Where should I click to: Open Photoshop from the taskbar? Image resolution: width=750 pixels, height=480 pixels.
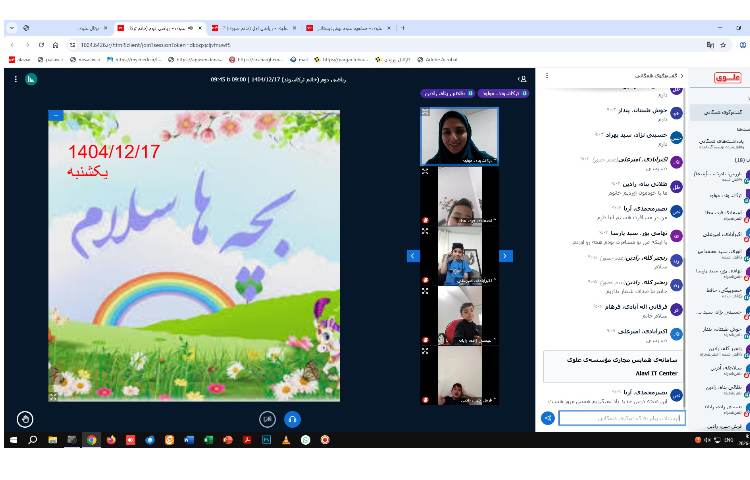coord(266,440)
